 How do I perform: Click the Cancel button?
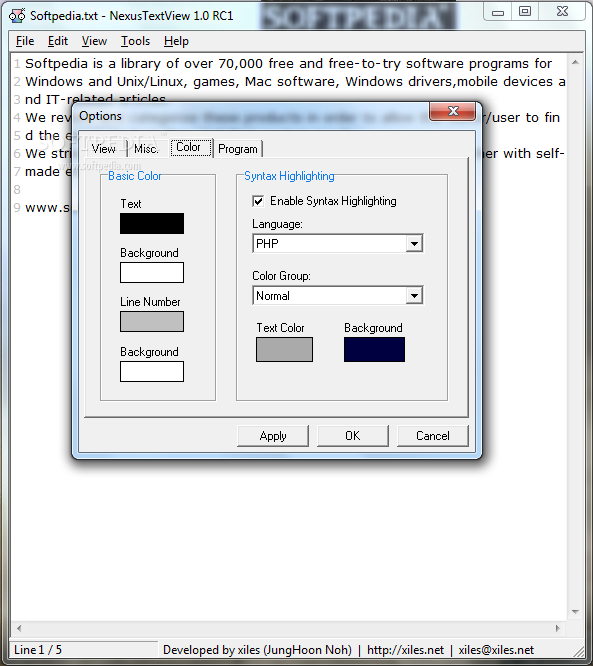pos(432,436)
